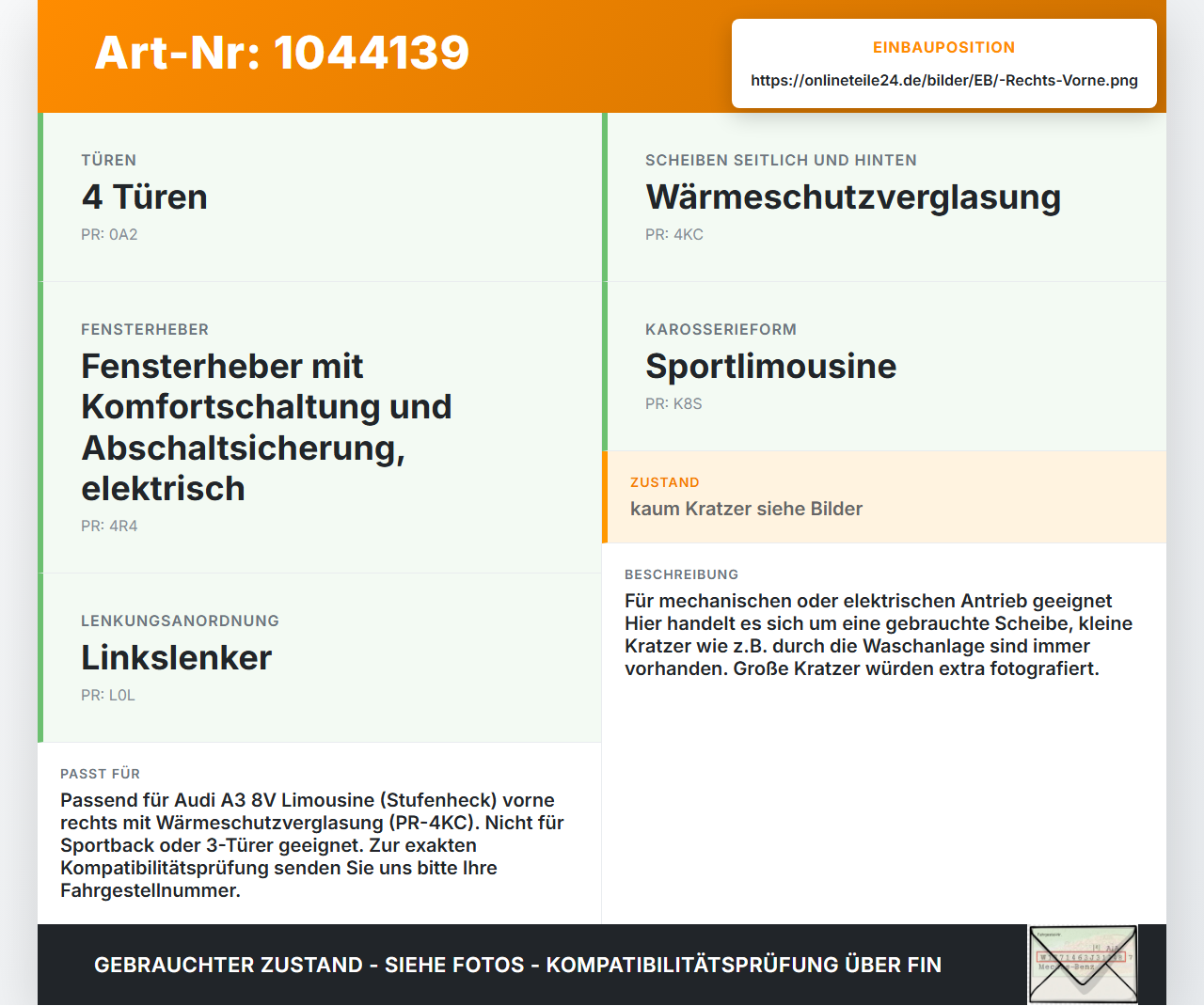Screen dimensions: 1204x1006
Task: Select the EINBAUPOSITION heading
Action: [x=944, y=48]
